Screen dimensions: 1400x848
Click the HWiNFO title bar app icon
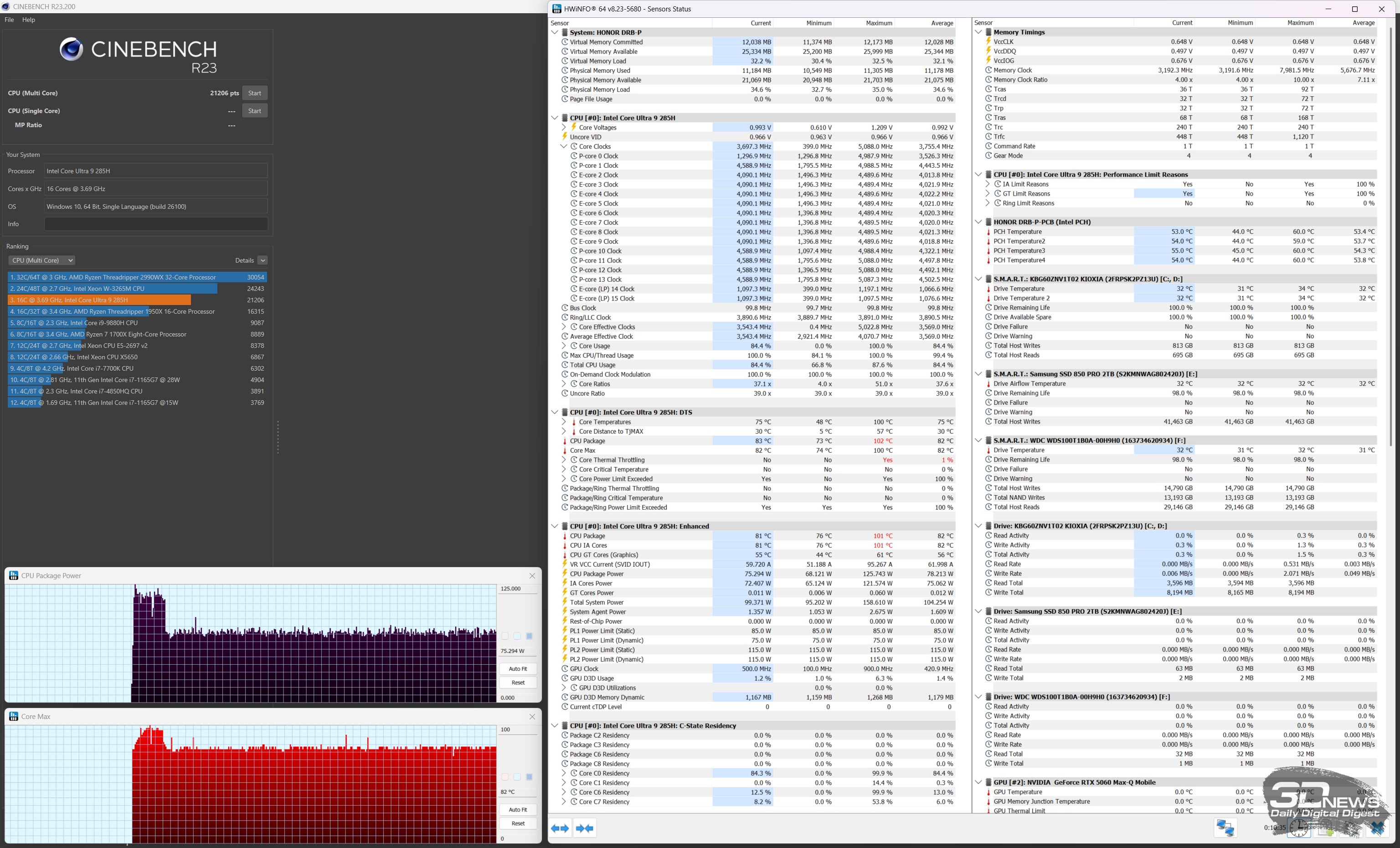coord(557,9)
